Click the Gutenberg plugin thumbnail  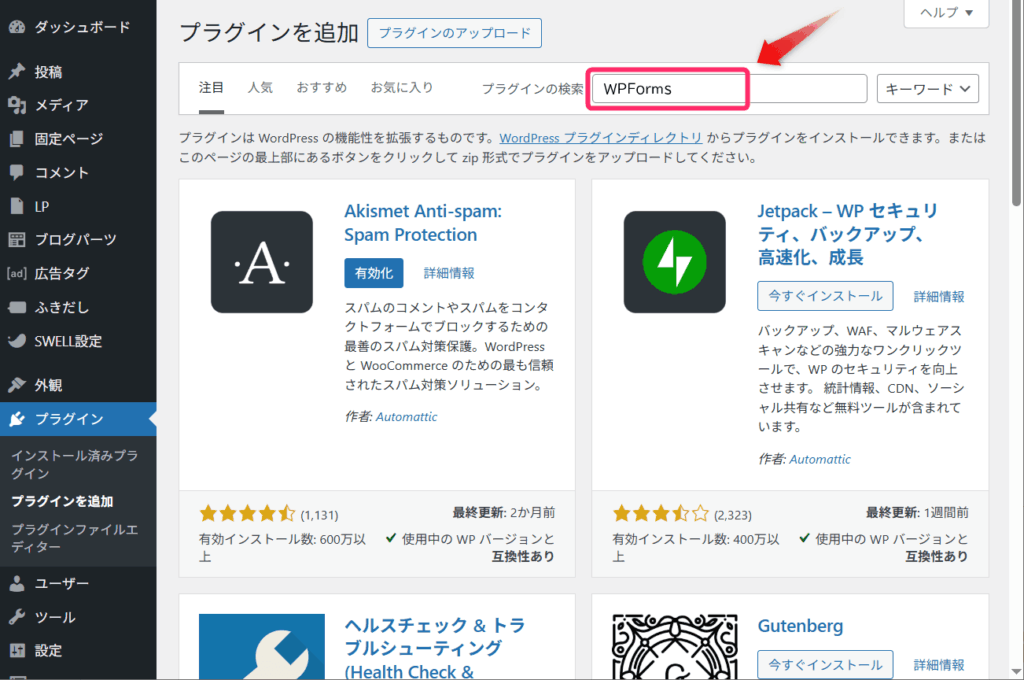[x=675, y=646]
